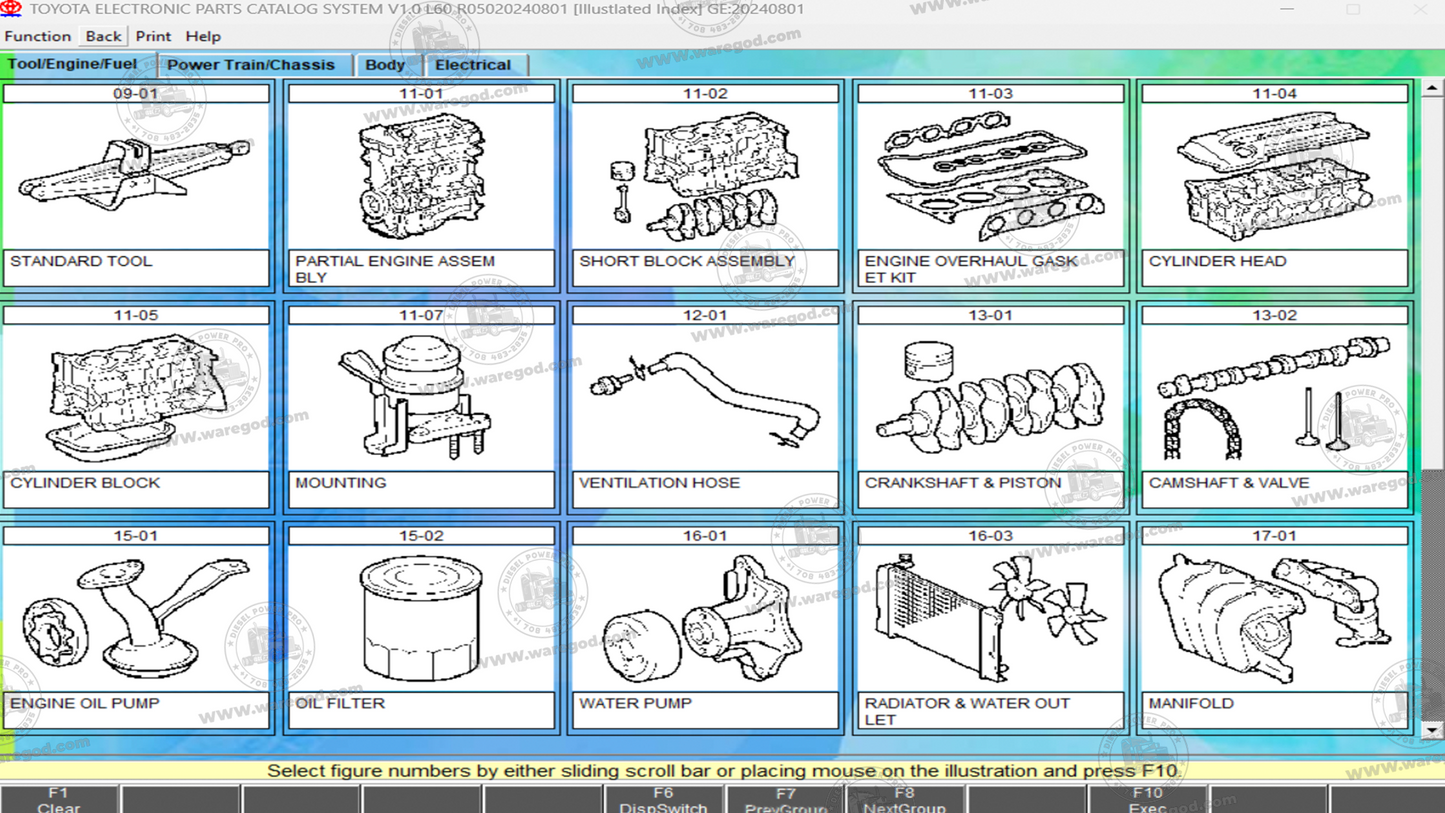Open the Function menu
This screenshot has width=1445, height=813.
(38, 36)
